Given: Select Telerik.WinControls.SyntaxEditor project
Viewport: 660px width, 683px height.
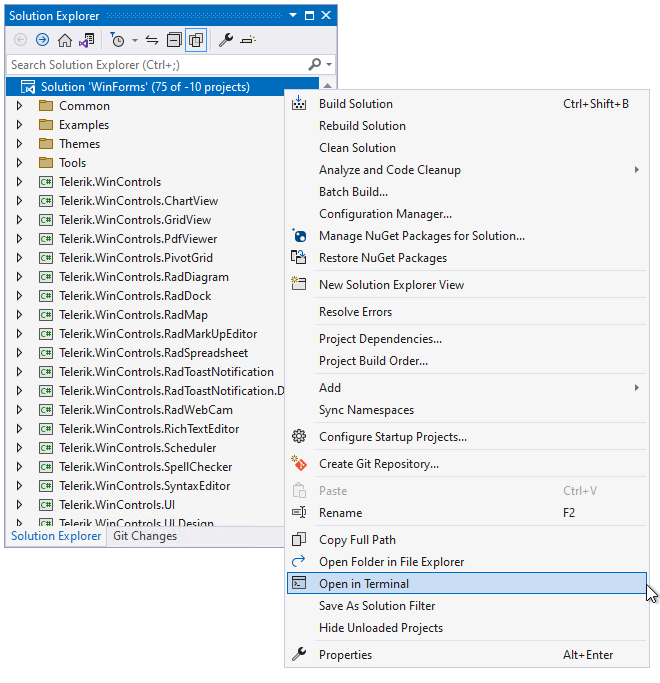Looking at the screenshot, I should click(x=144, y=486).
